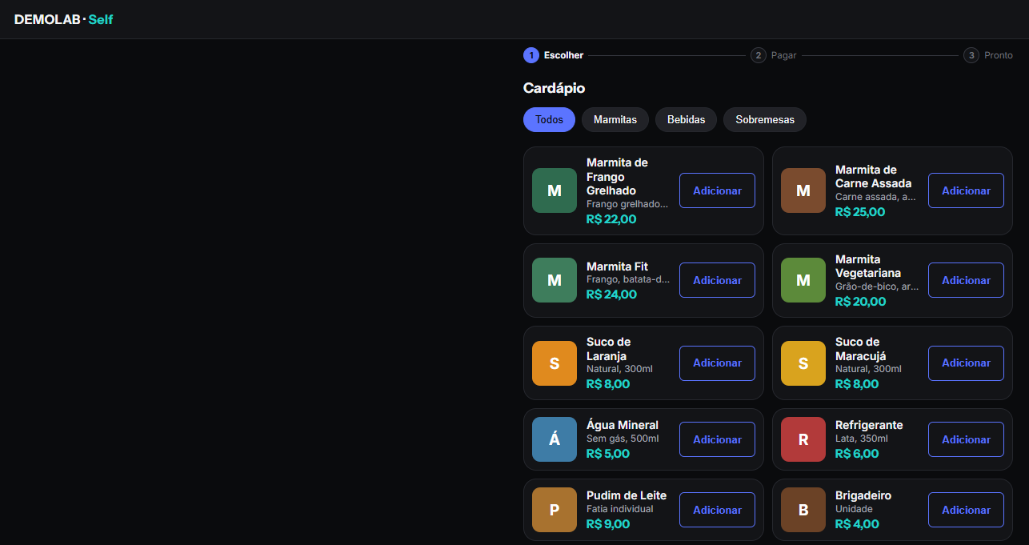Add Suco de Maracujá to the order
The height and width of the screenshot is (545, 1029).
pyautogui.click(x=966, y=363)
